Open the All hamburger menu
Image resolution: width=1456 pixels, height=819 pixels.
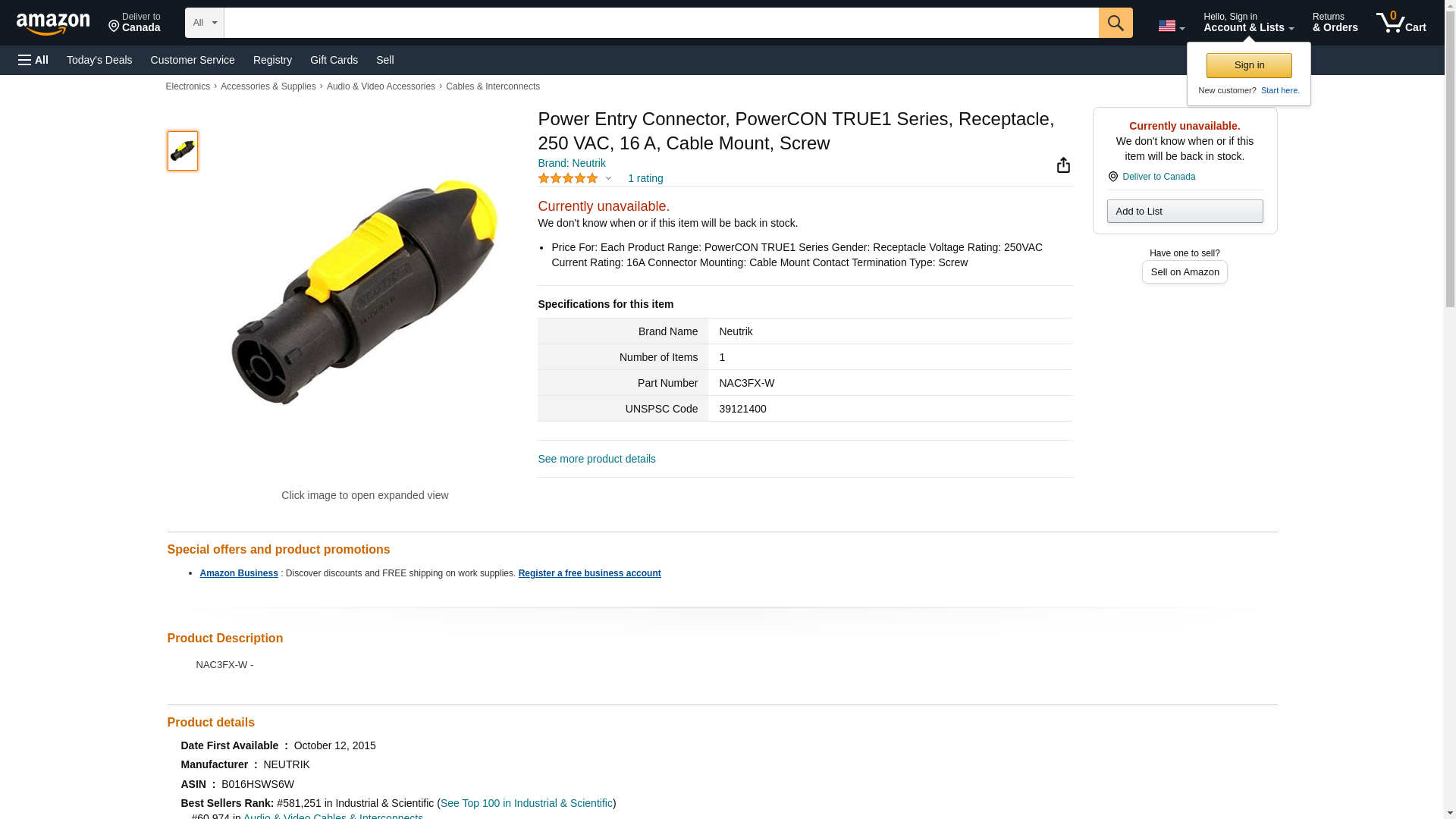(x=33, y=60)
